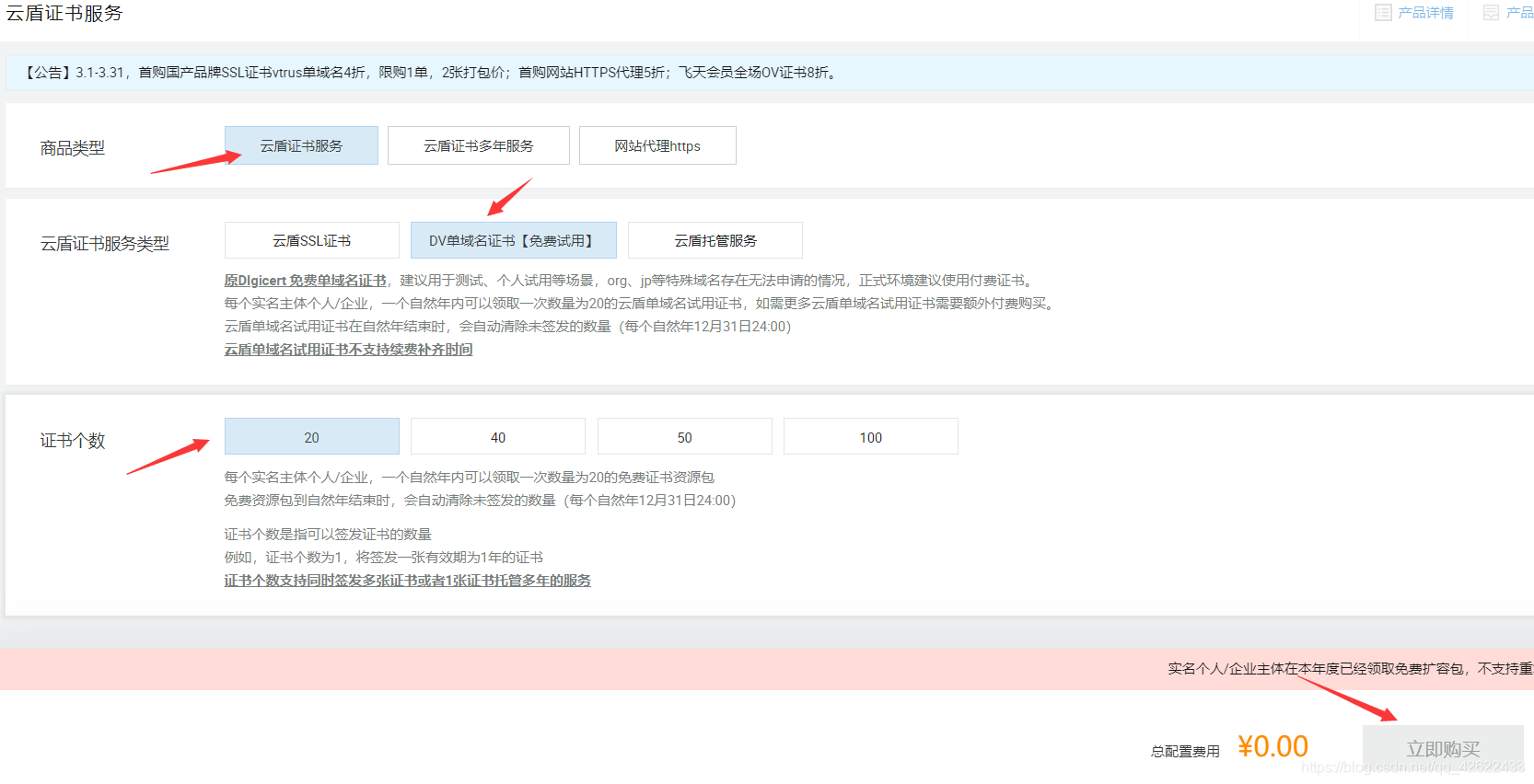Pick DV单域名证书【免费试用】 option
Image resolution: width=1534 pixels, height=784 pixels.
pos(513,240)
